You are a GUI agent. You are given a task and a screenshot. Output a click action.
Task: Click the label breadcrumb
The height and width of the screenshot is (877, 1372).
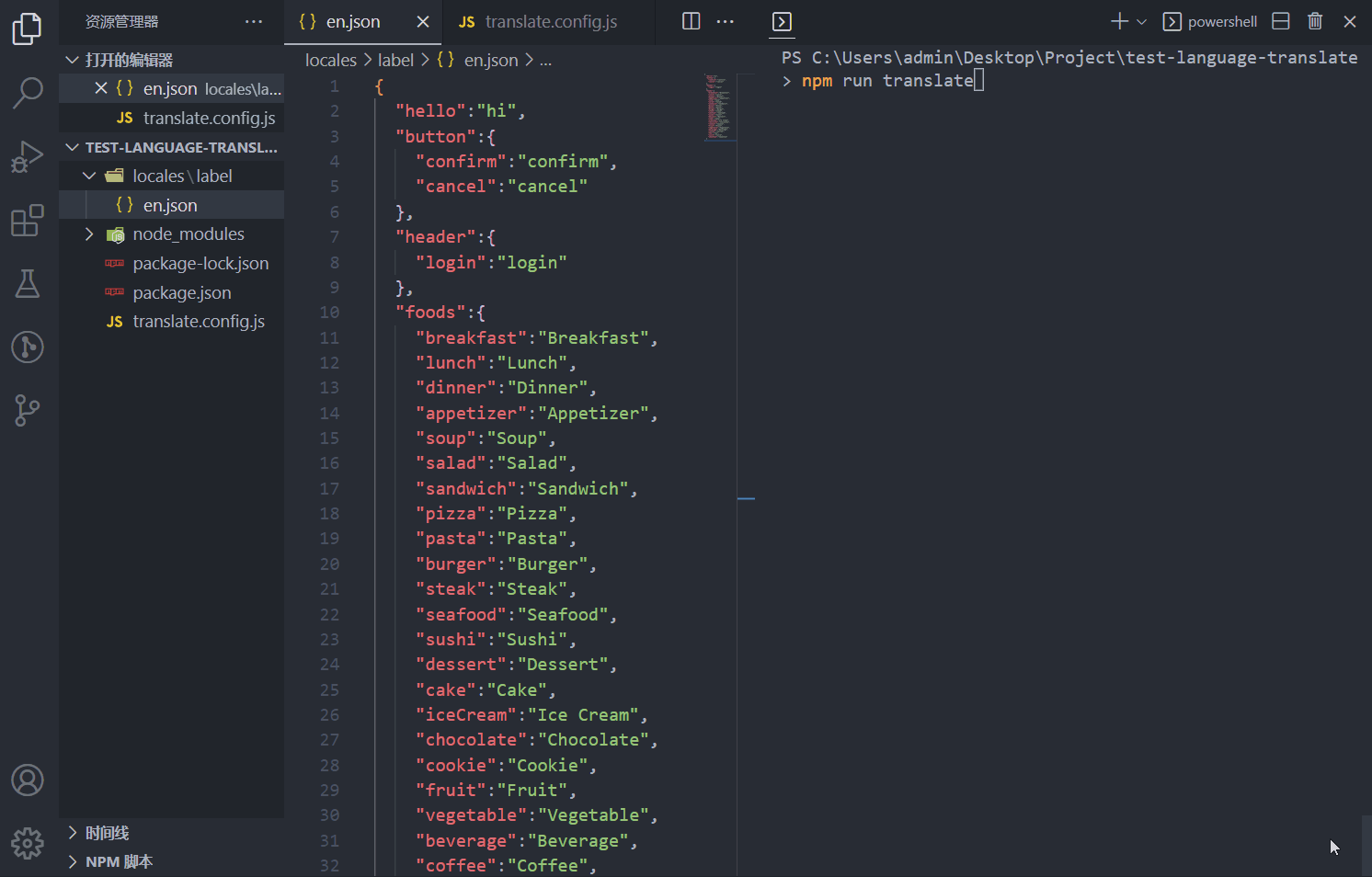tap(395, 60)
